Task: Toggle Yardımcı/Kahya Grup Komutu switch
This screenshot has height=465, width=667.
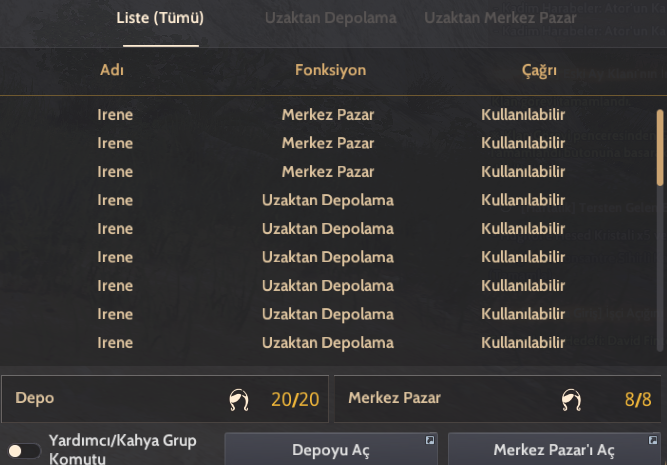Action: click(x=24, y=451)
